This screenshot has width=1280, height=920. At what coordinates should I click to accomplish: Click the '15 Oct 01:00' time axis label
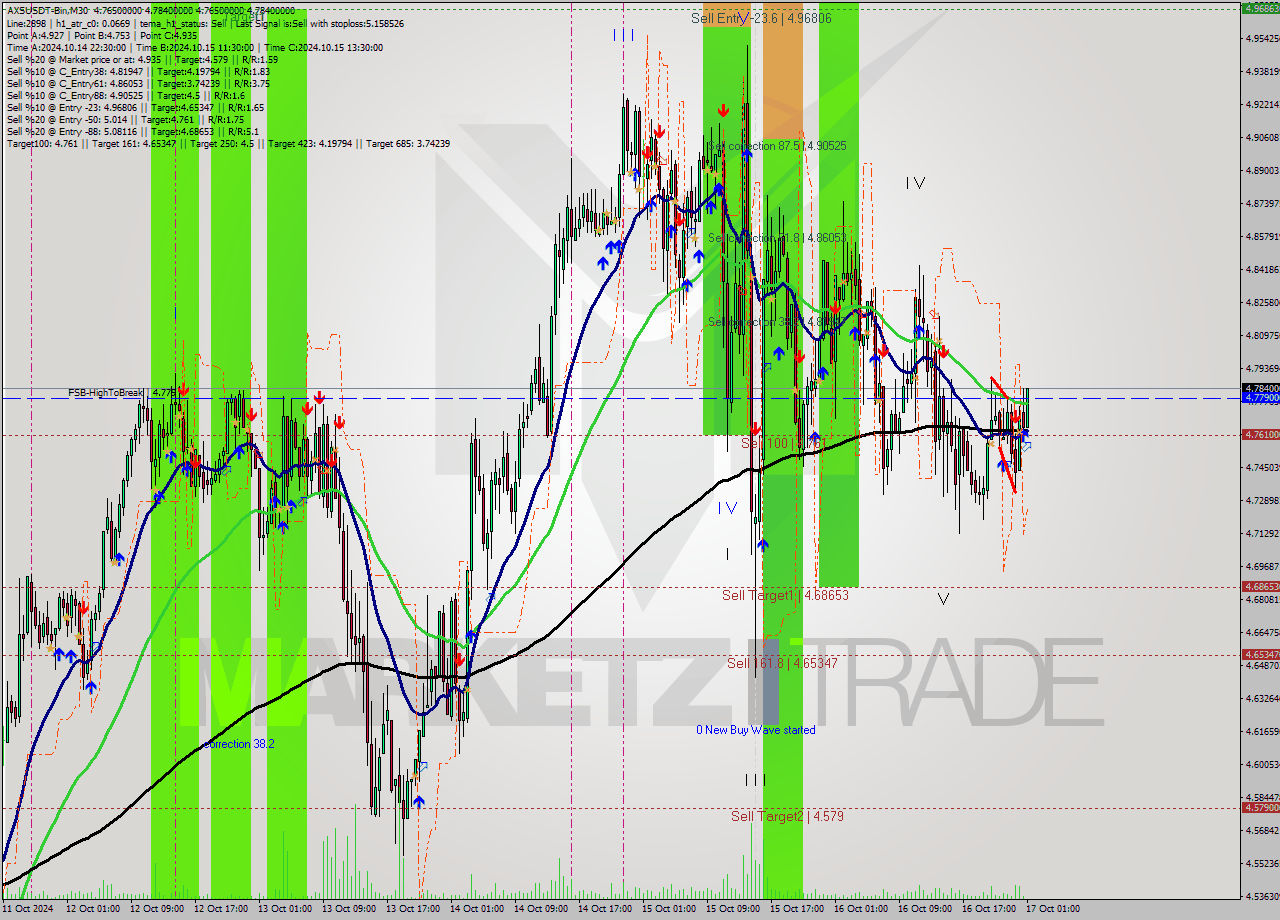coord(668,909)
